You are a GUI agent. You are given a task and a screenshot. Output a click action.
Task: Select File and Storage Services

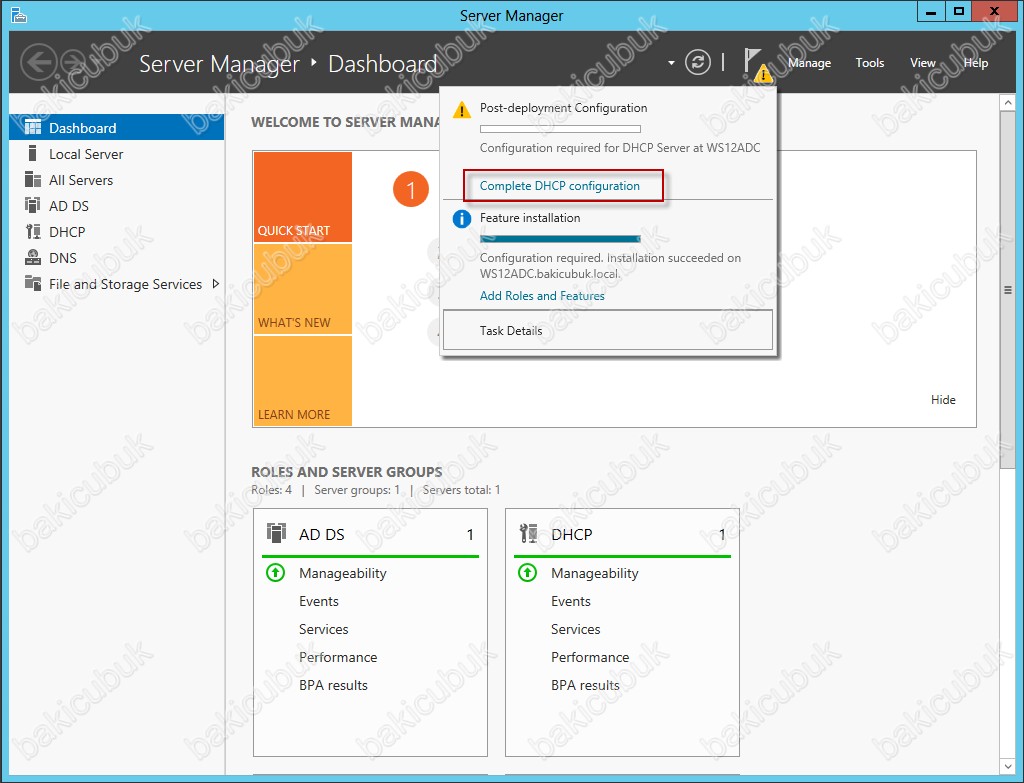117,284
